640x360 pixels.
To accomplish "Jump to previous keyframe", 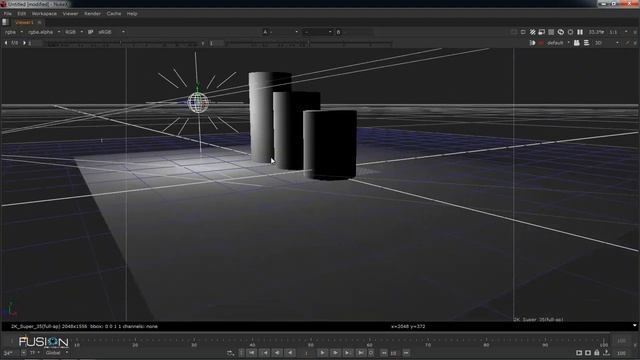I will (x=265, y=353).
